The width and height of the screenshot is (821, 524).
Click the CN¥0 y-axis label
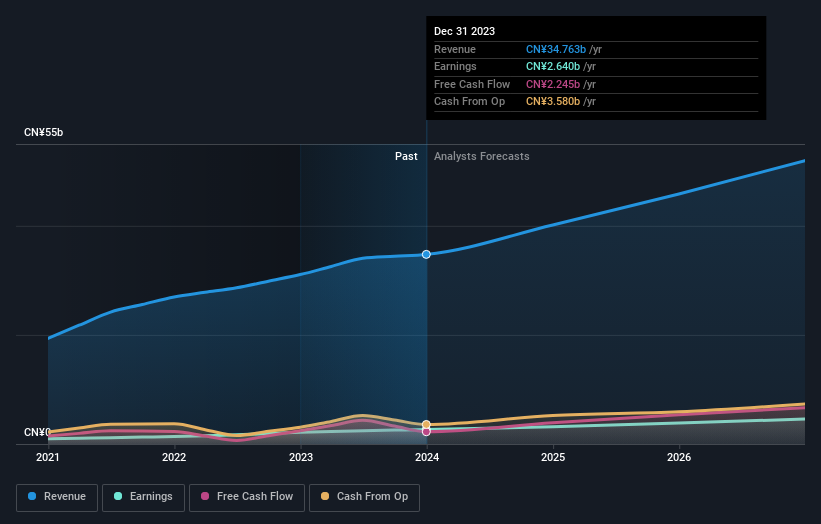pos(37,432)
